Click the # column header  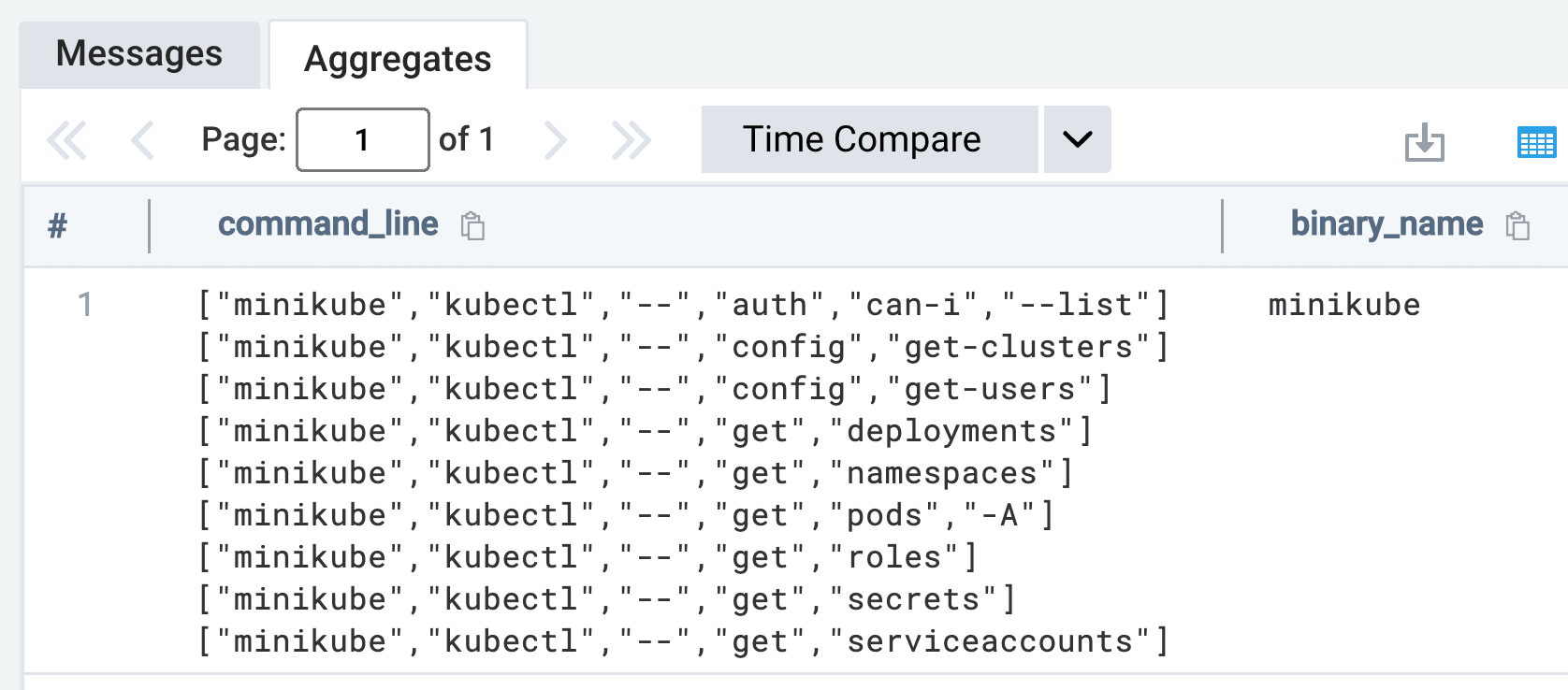(x=58, y=225)
